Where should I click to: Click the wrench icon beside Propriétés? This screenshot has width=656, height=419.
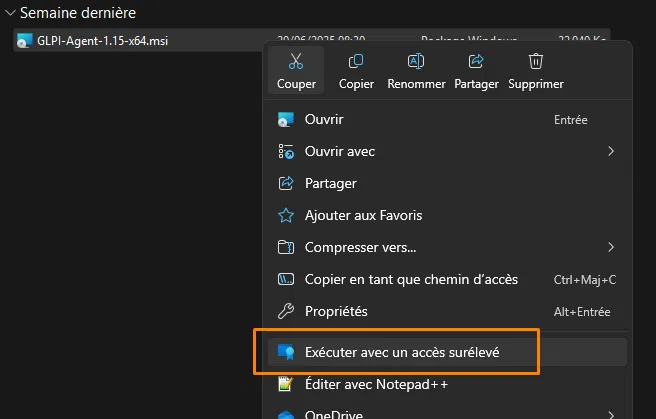click(x=286, y=311)
